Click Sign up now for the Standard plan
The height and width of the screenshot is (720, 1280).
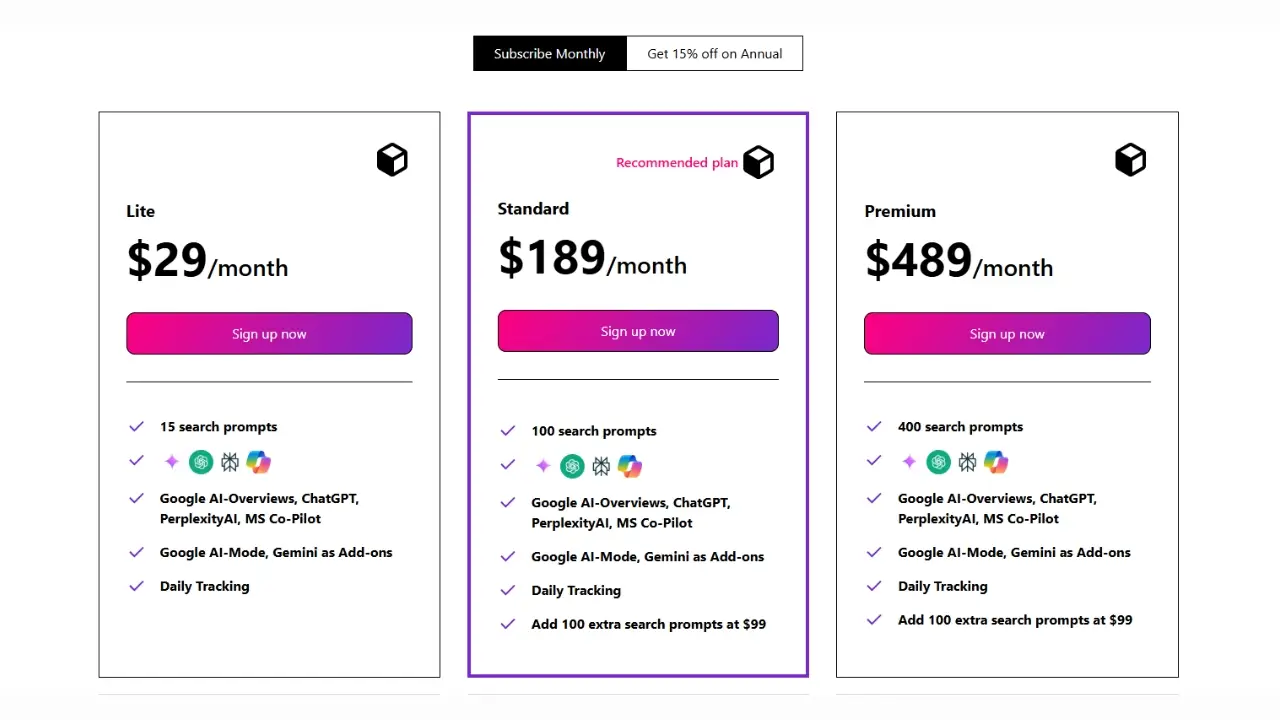click(638, 330)
